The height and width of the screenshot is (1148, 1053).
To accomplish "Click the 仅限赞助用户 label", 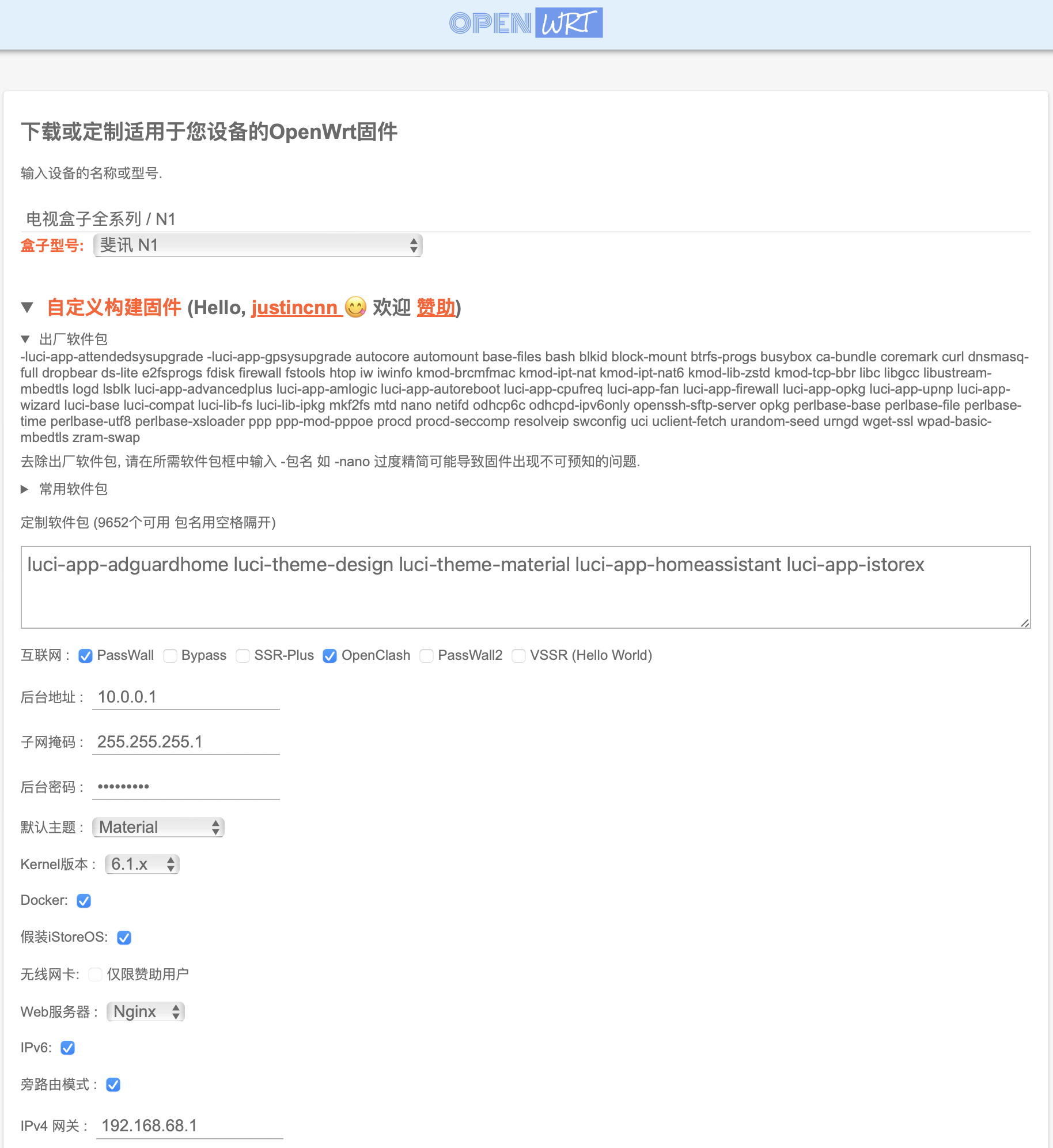I will (148, 975).
